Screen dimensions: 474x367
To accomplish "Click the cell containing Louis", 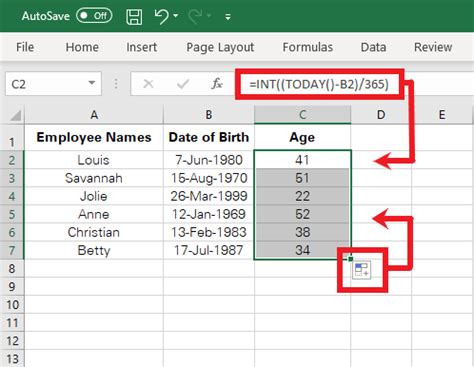I will (94, 160).
